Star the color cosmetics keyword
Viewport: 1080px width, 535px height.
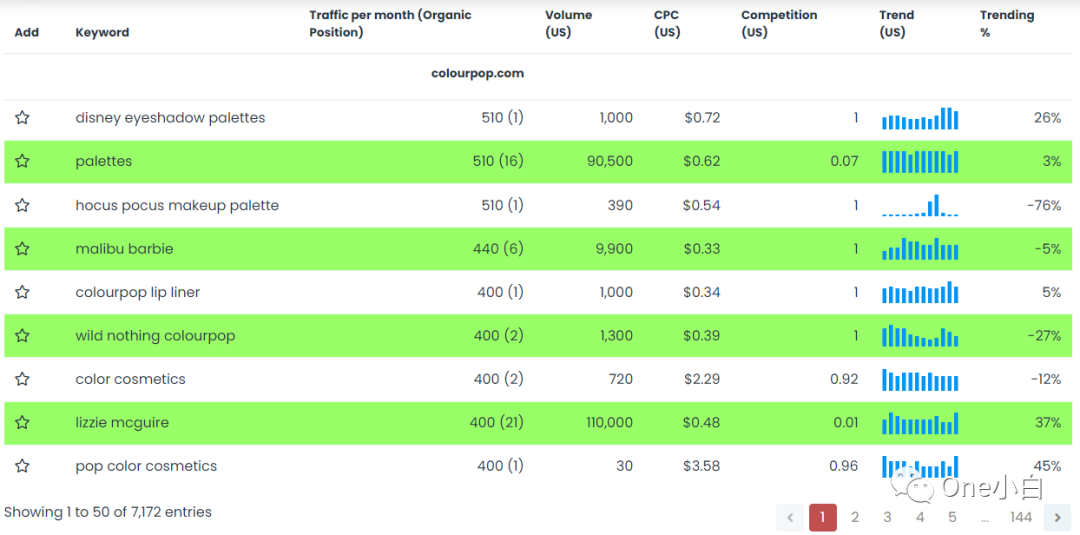[22, 379]
